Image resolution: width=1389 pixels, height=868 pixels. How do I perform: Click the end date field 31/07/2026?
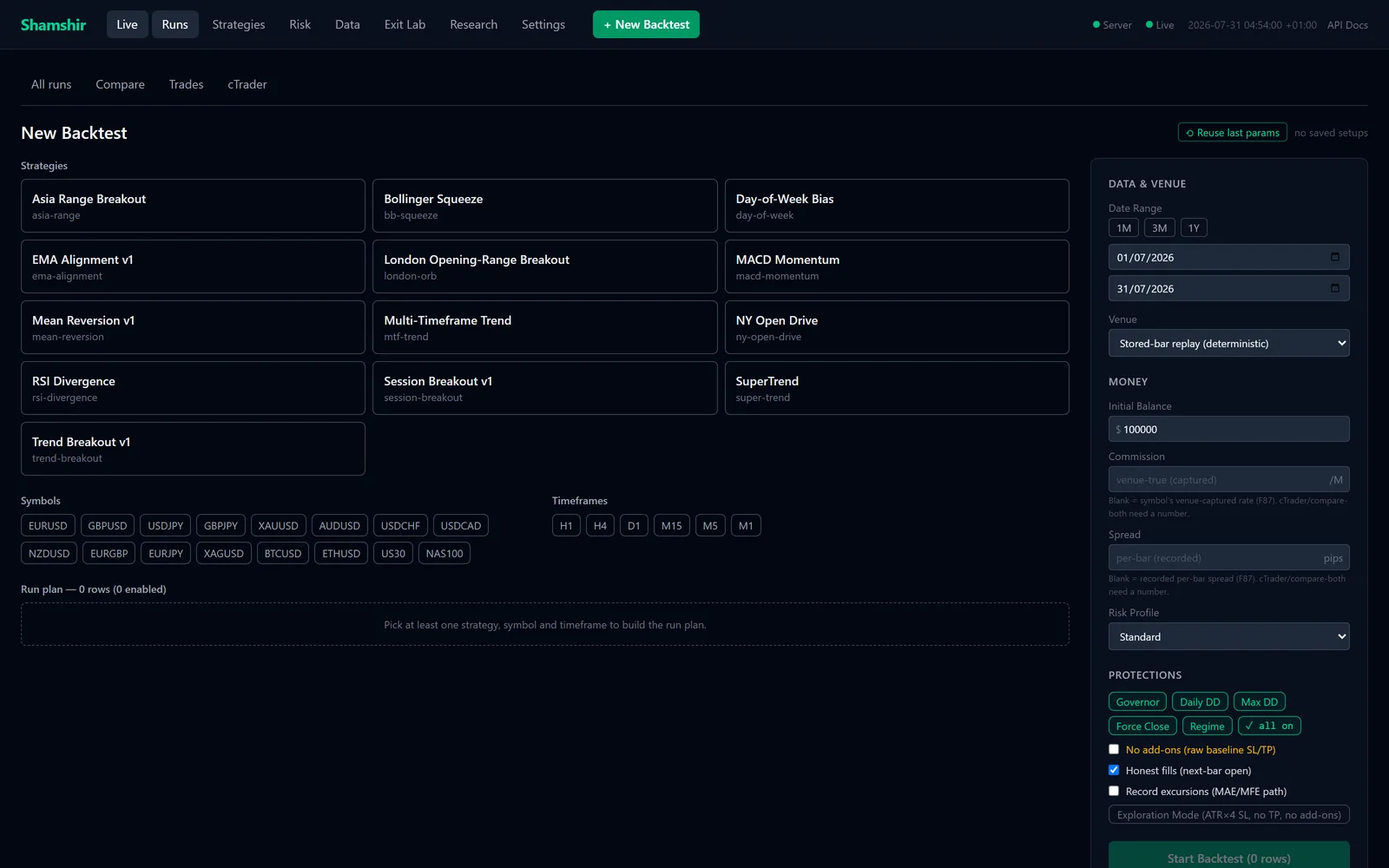(1228, 288)
